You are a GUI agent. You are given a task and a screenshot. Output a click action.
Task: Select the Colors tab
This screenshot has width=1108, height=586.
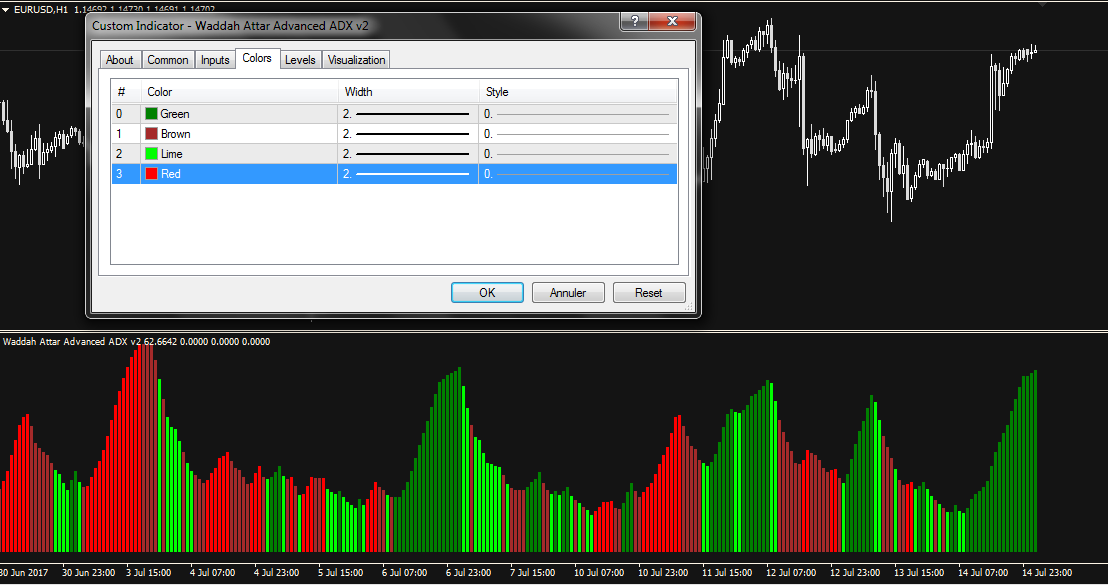click(257, 58)
